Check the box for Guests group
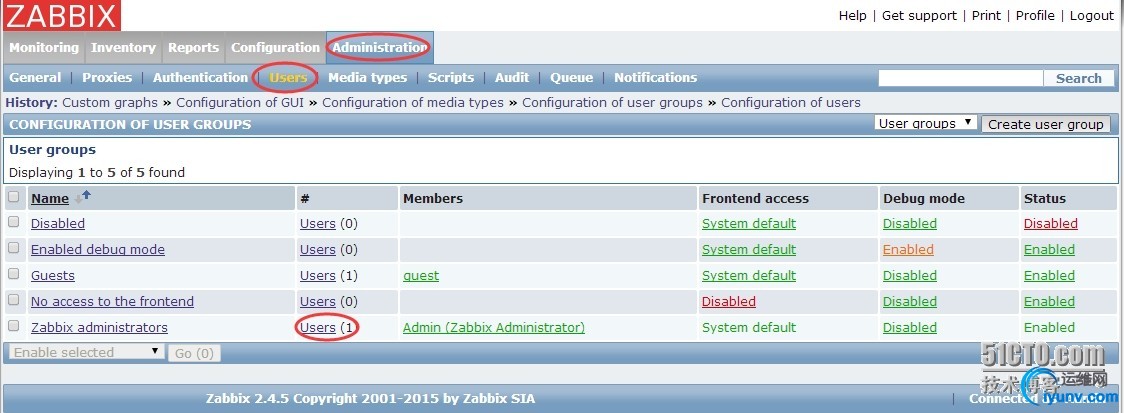1124x413 pixels. pos(14,274)
